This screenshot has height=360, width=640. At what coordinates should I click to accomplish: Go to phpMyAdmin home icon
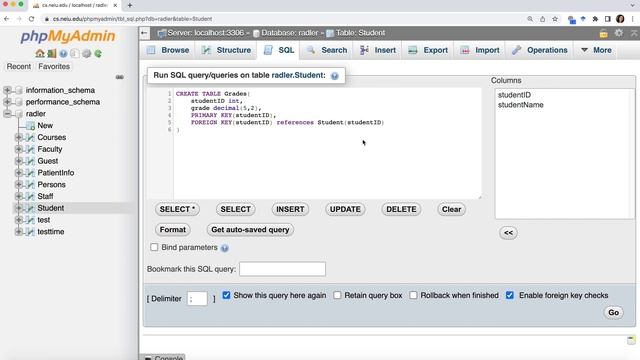pos(40,53)
